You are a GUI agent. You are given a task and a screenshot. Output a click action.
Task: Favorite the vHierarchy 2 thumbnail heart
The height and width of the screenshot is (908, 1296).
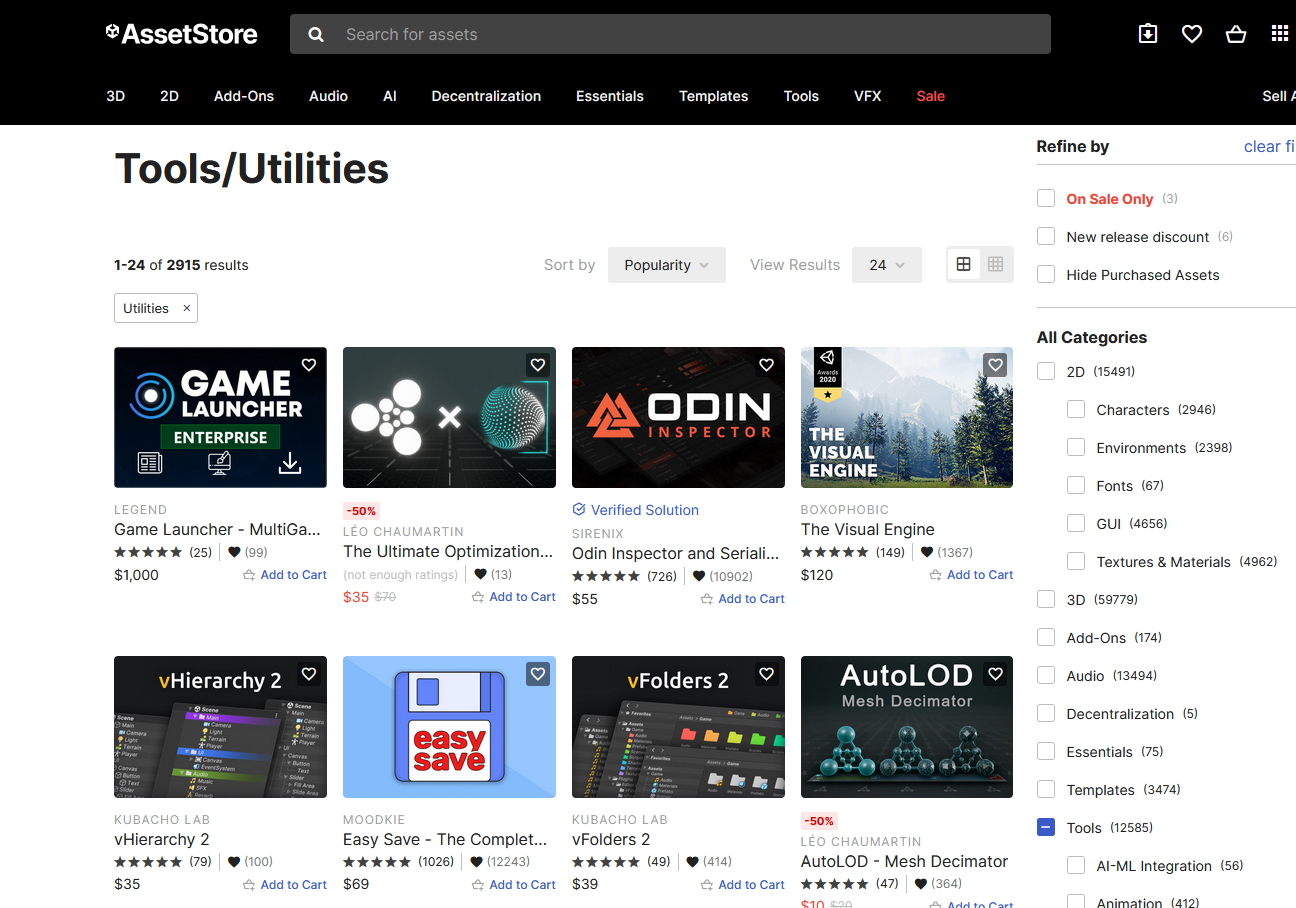(309, 674)
